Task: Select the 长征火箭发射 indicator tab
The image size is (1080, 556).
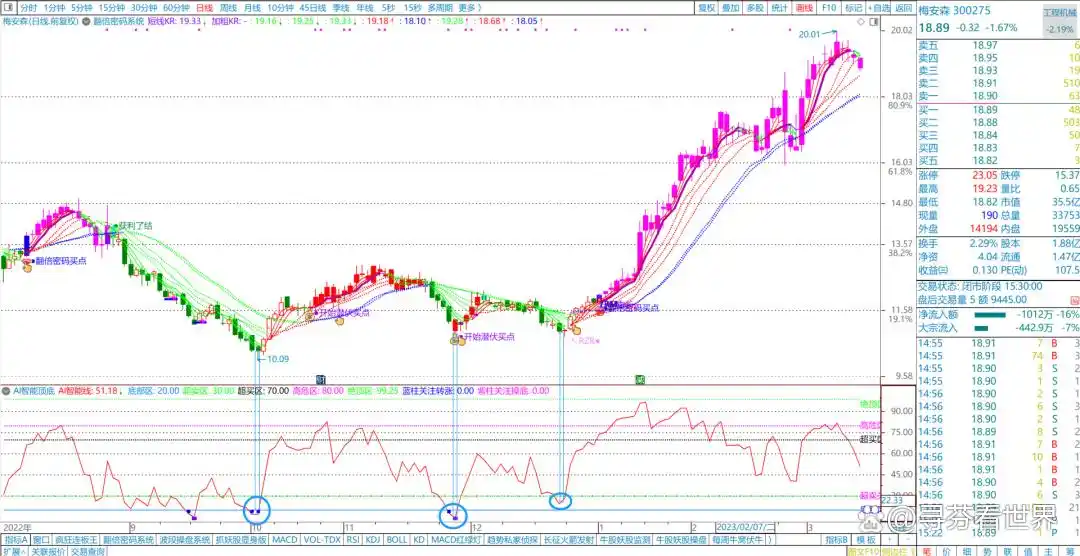Action: [x=570, y=539]
